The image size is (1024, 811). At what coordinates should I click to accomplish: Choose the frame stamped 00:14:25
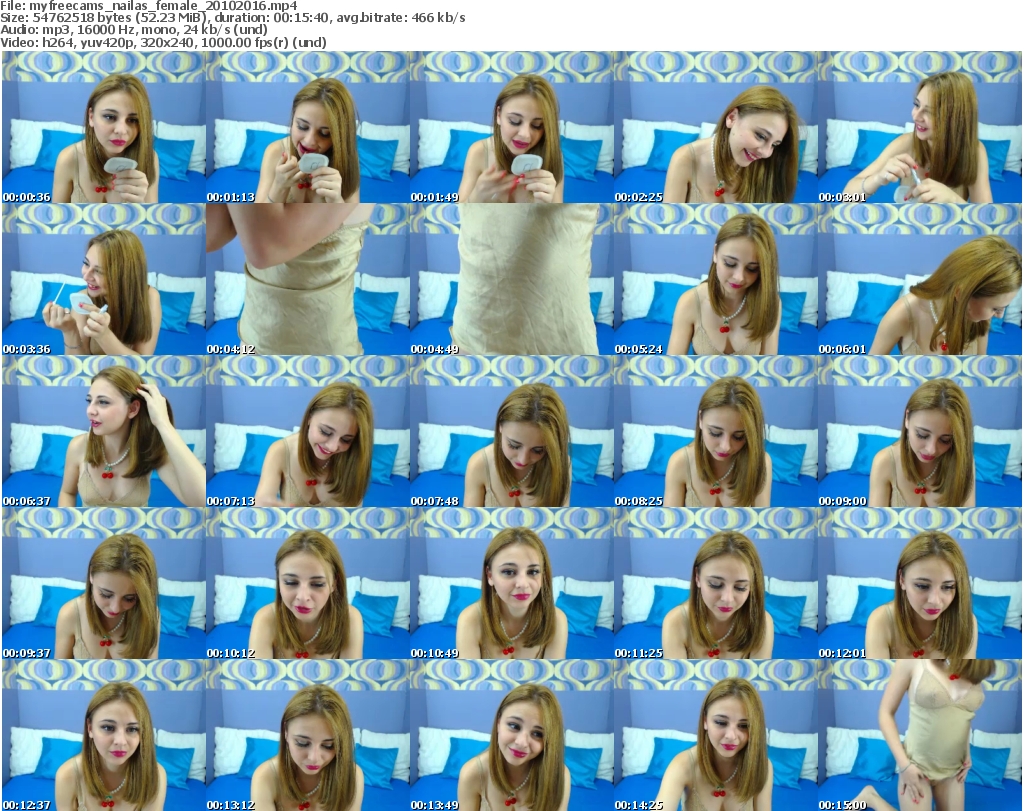[x=715, y=735]
